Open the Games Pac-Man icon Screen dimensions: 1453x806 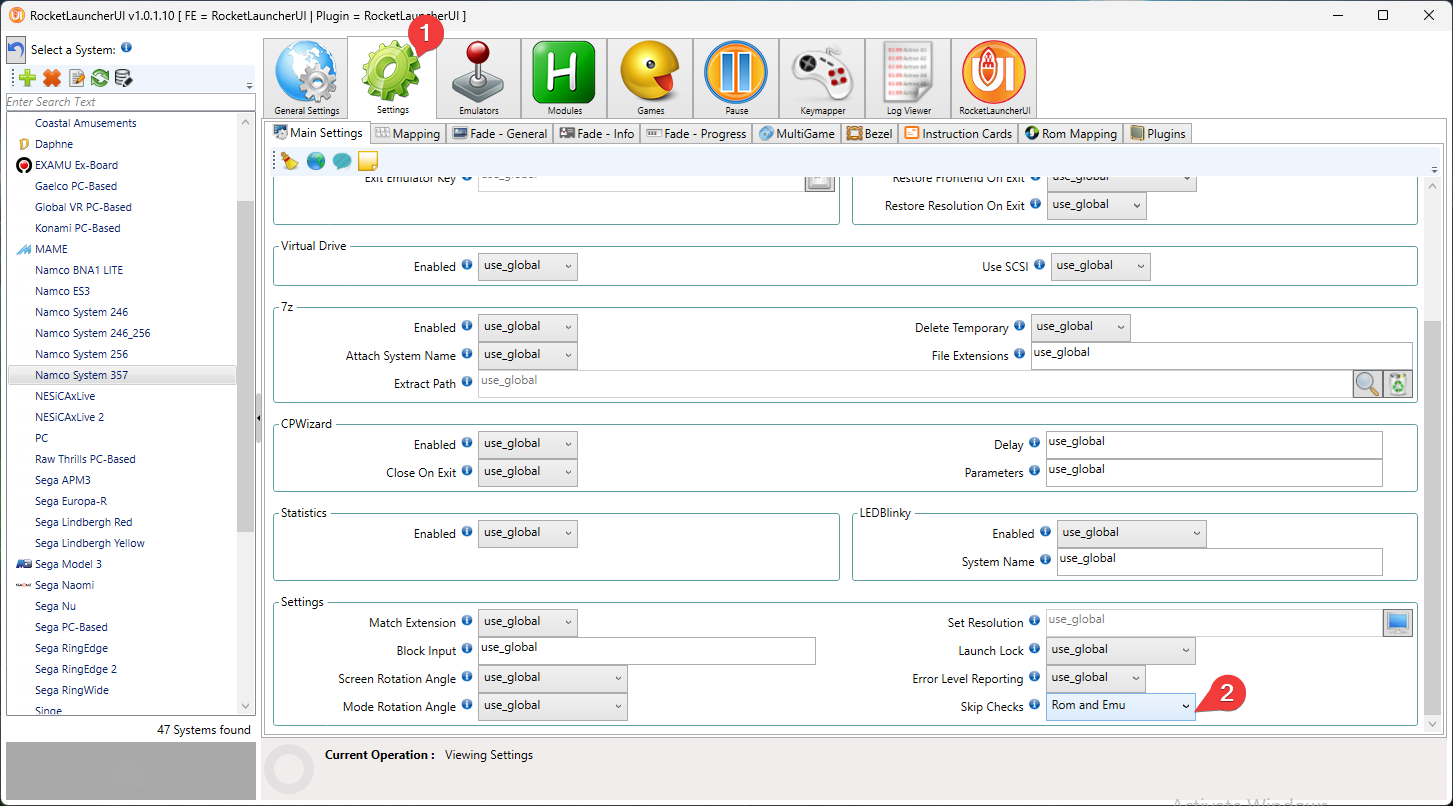(x=651, y=79)
